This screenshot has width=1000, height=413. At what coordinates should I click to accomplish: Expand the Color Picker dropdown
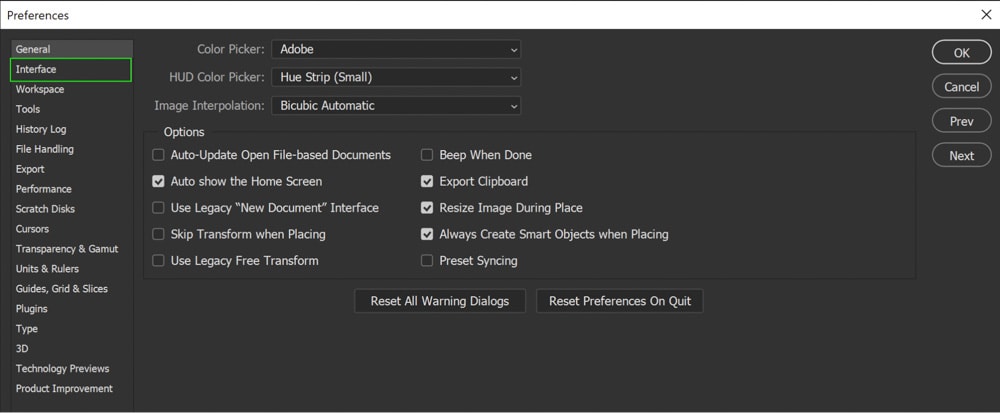(396, 49)
